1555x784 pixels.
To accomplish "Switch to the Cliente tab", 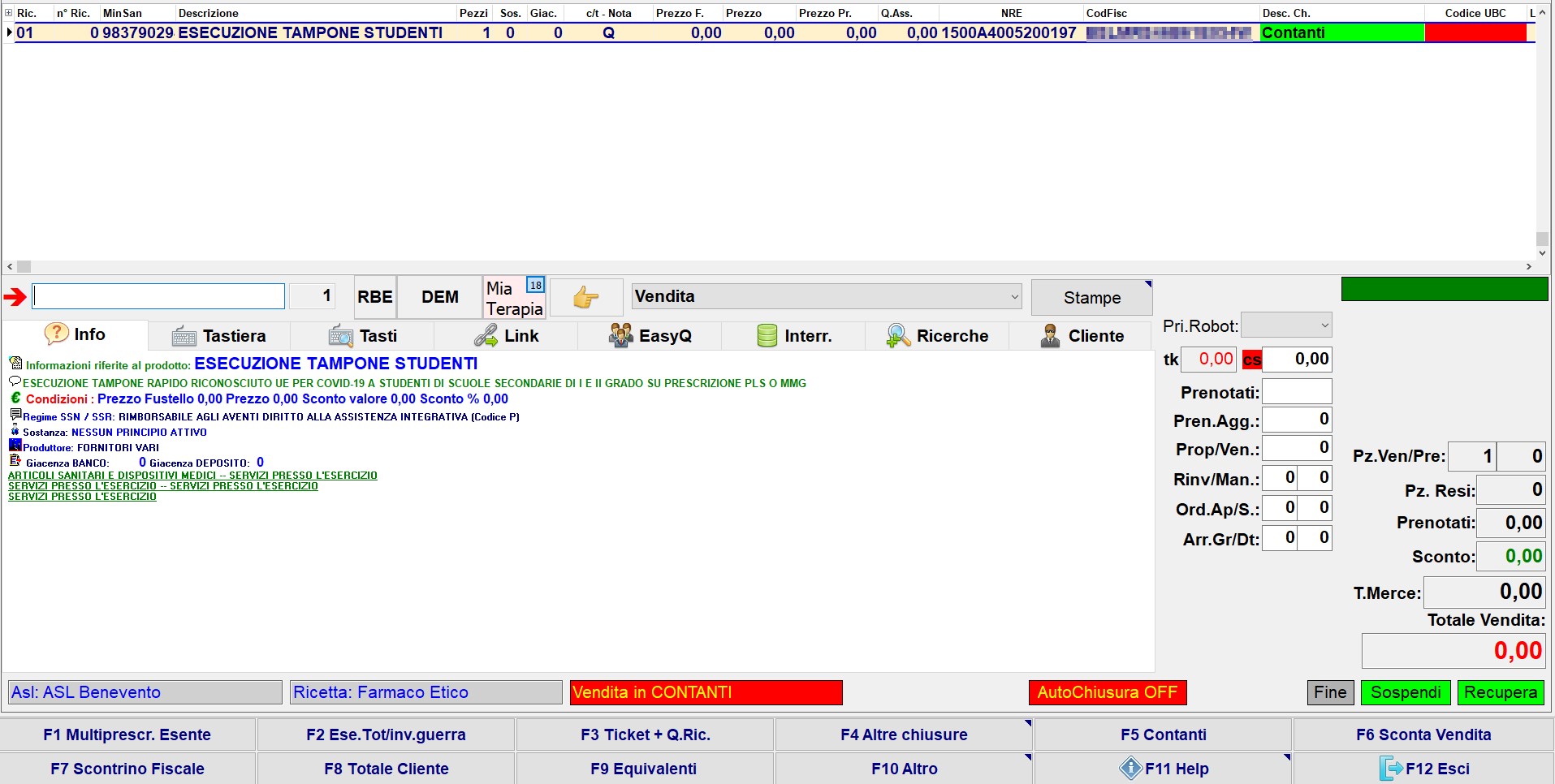I will click(x=1081, y=336).
